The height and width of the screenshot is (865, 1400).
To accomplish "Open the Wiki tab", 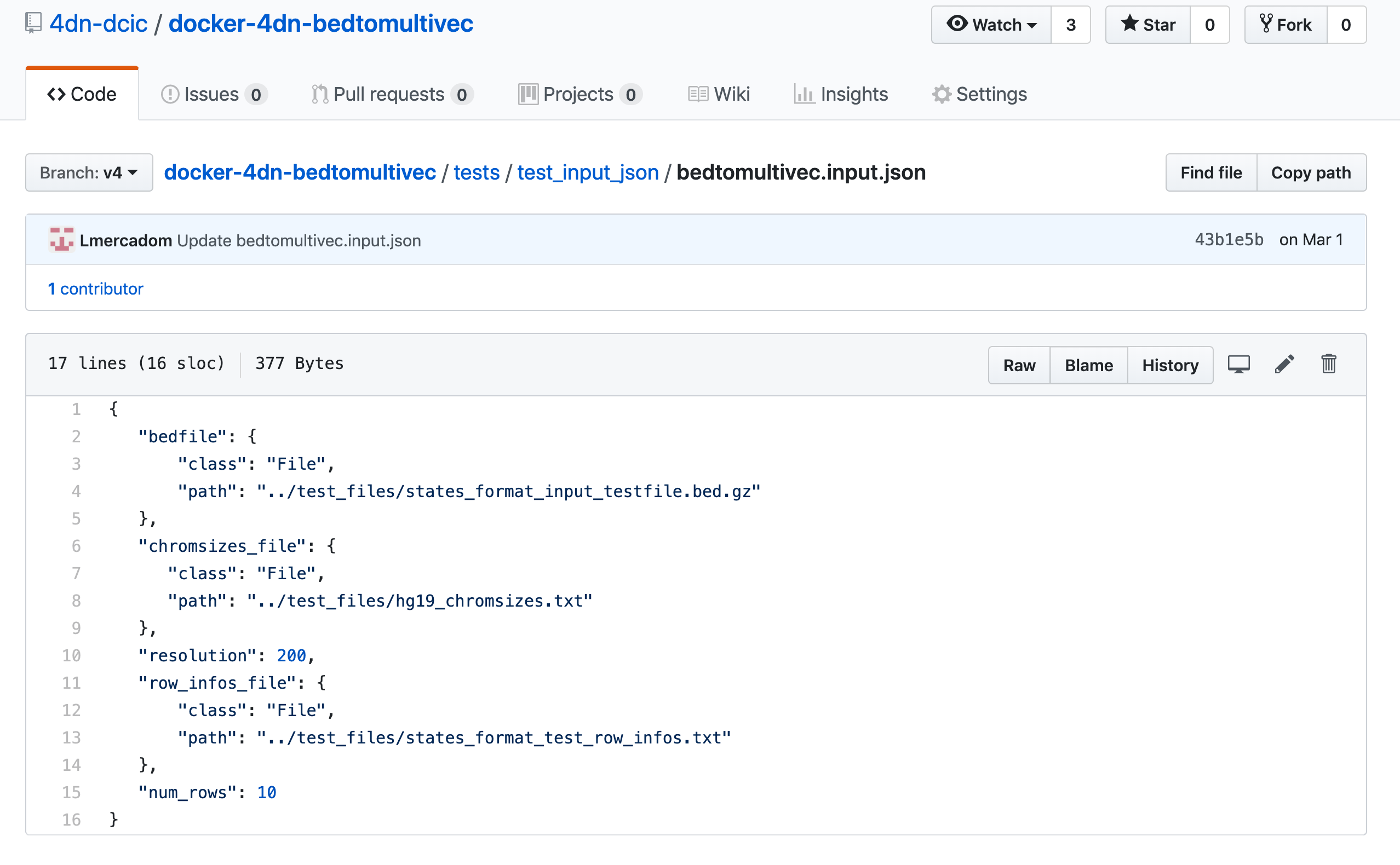I will pyautogui.click(x=719, y=94).
